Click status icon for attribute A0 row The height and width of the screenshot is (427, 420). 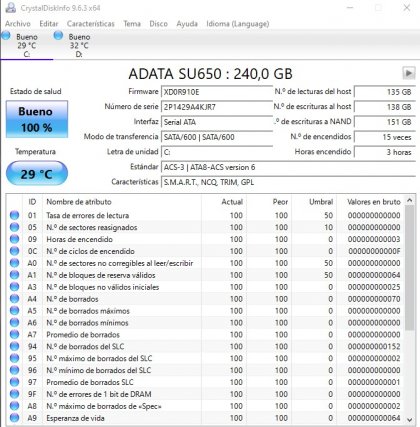(14, 263)
